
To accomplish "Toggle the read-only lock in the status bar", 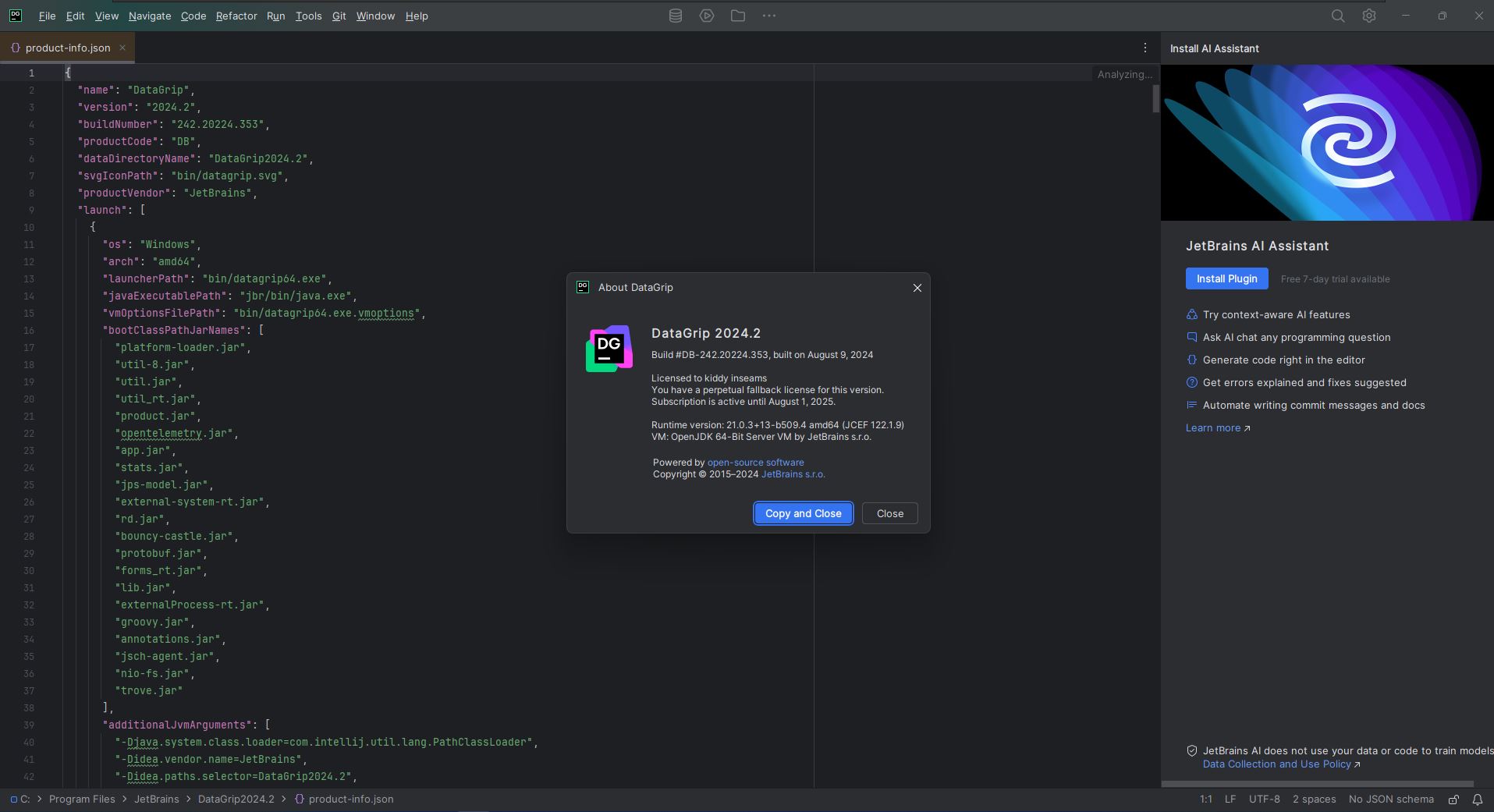I will point(1453,800).
